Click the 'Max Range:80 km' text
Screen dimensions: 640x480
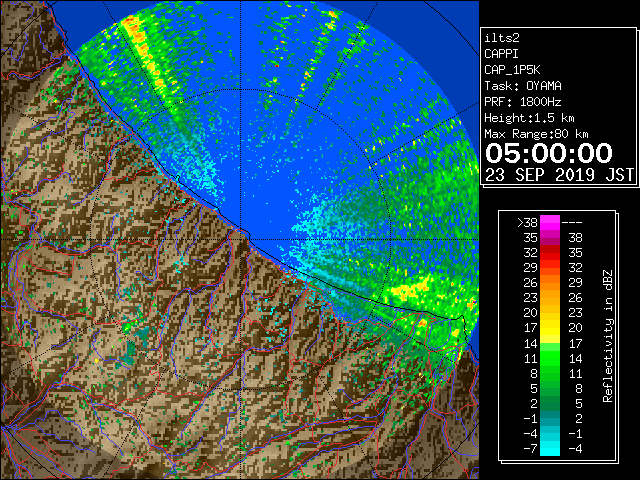pyautogui.click(x=536, y=134)
